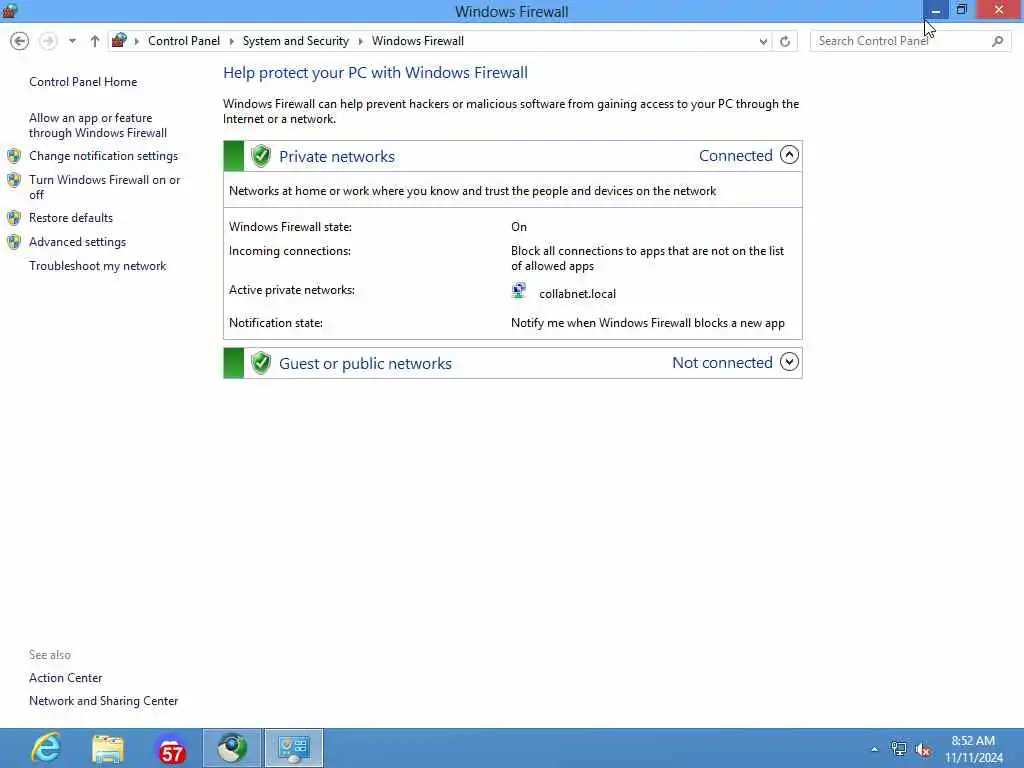
Task: Collapse the Private networks section
Action: click(789, 155)
